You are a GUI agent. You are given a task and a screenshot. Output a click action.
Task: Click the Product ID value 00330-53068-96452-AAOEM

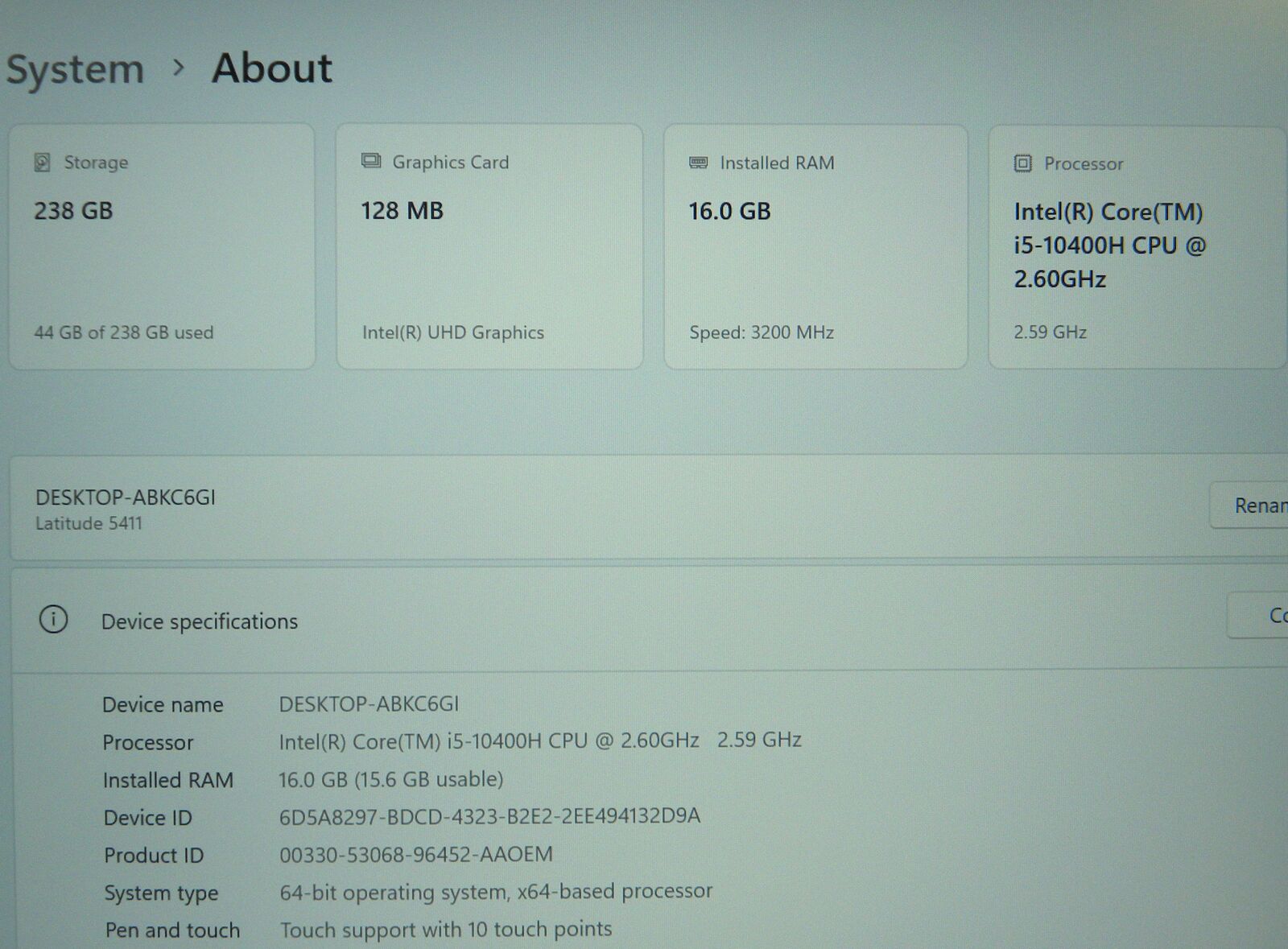(x=415, y=854)
